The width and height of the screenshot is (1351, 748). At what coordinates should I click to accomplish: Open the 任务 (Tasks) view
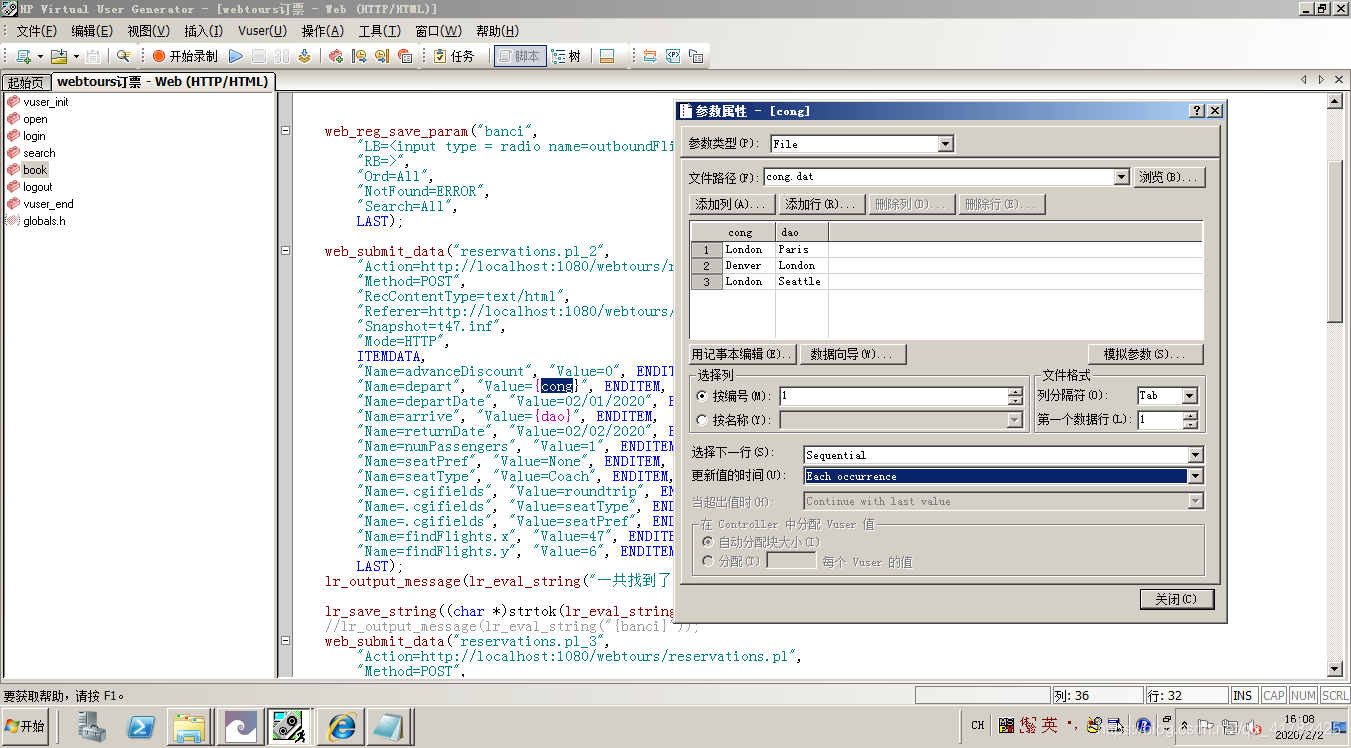[x=454, y=56]
